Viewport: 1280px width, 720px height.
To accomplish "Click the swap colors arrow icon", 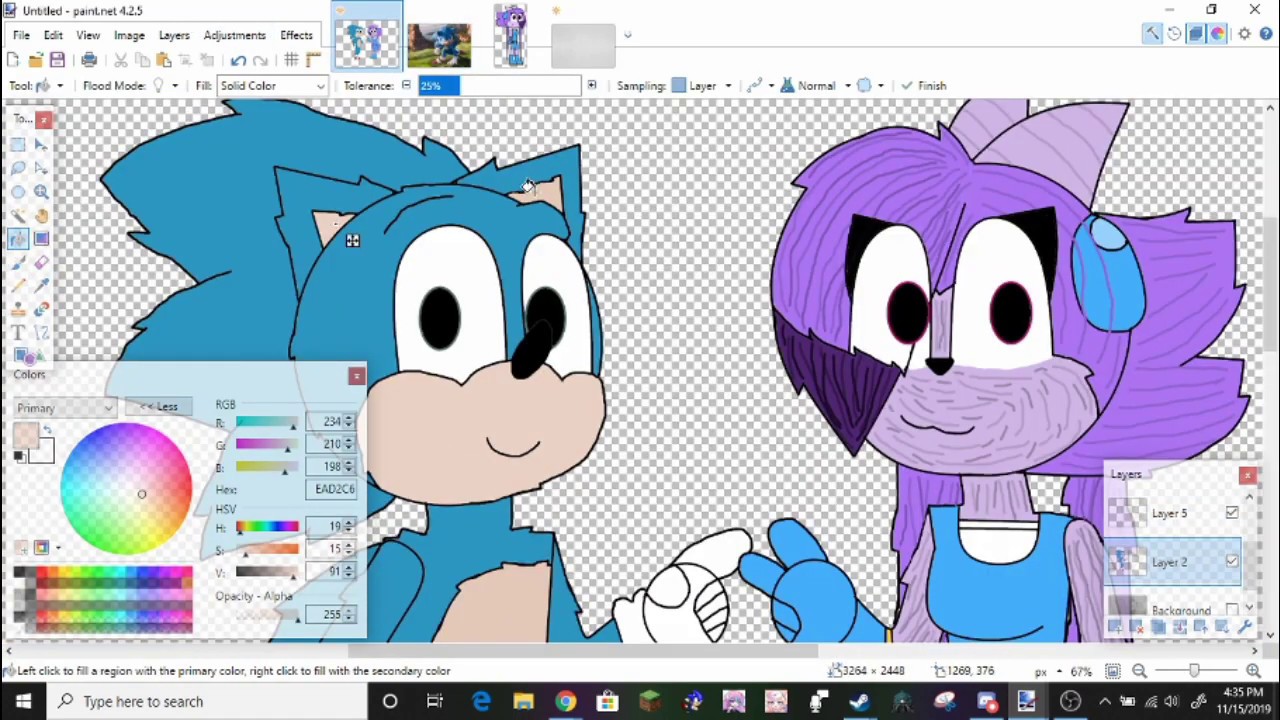I will (x=46, y=430).
